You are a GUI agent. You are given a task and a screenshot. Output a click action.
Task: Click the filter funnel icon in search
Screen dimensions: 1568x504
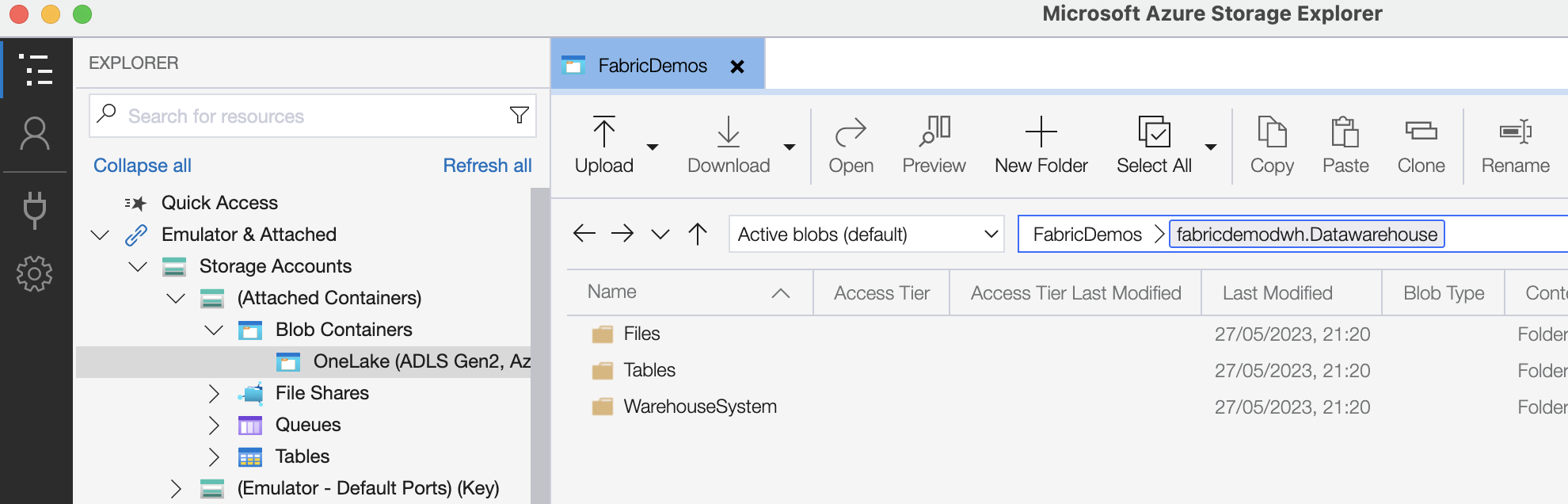pyautogui.click(x=519, y=116)
